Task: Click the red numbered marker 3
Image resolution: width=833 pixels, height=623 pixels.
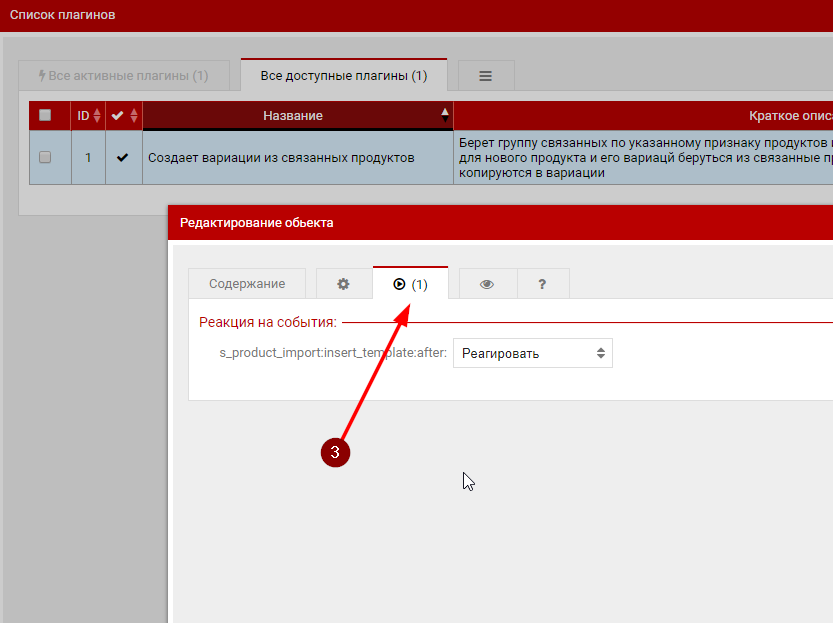Action: (335, 452)
